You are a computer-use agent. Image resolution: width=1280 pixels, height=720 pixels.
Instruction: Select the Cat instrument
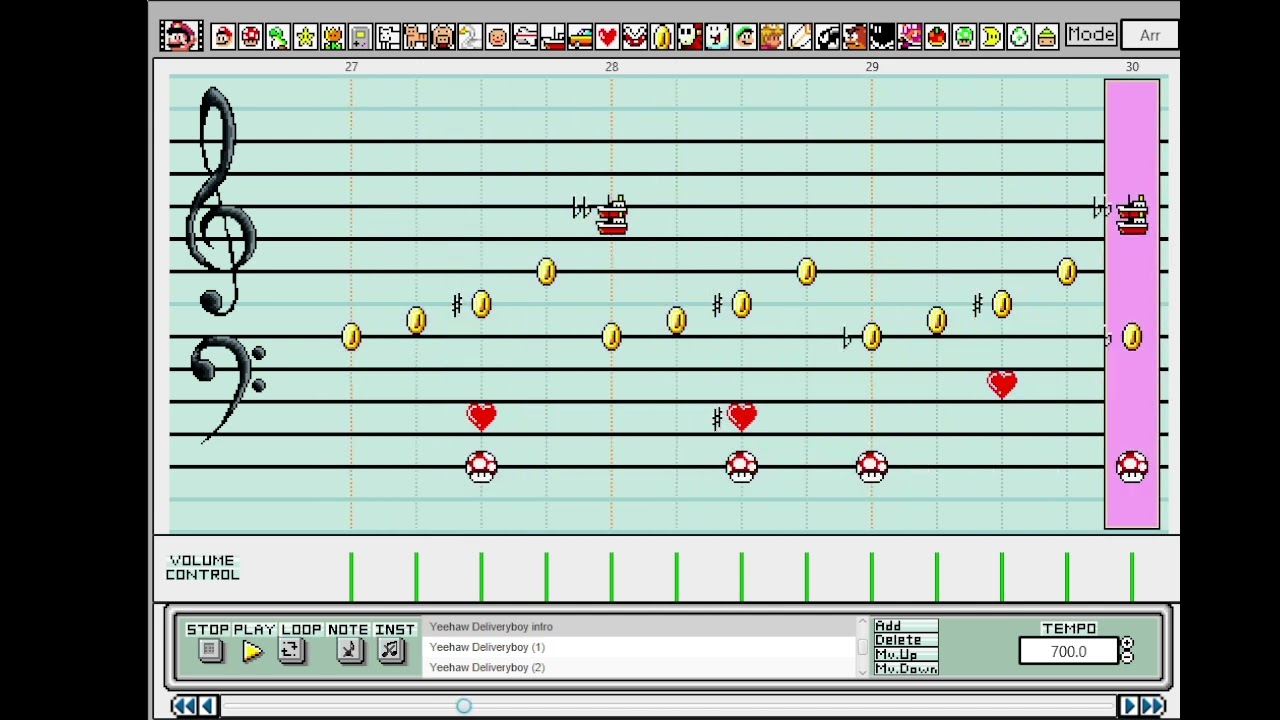(415, 37)
